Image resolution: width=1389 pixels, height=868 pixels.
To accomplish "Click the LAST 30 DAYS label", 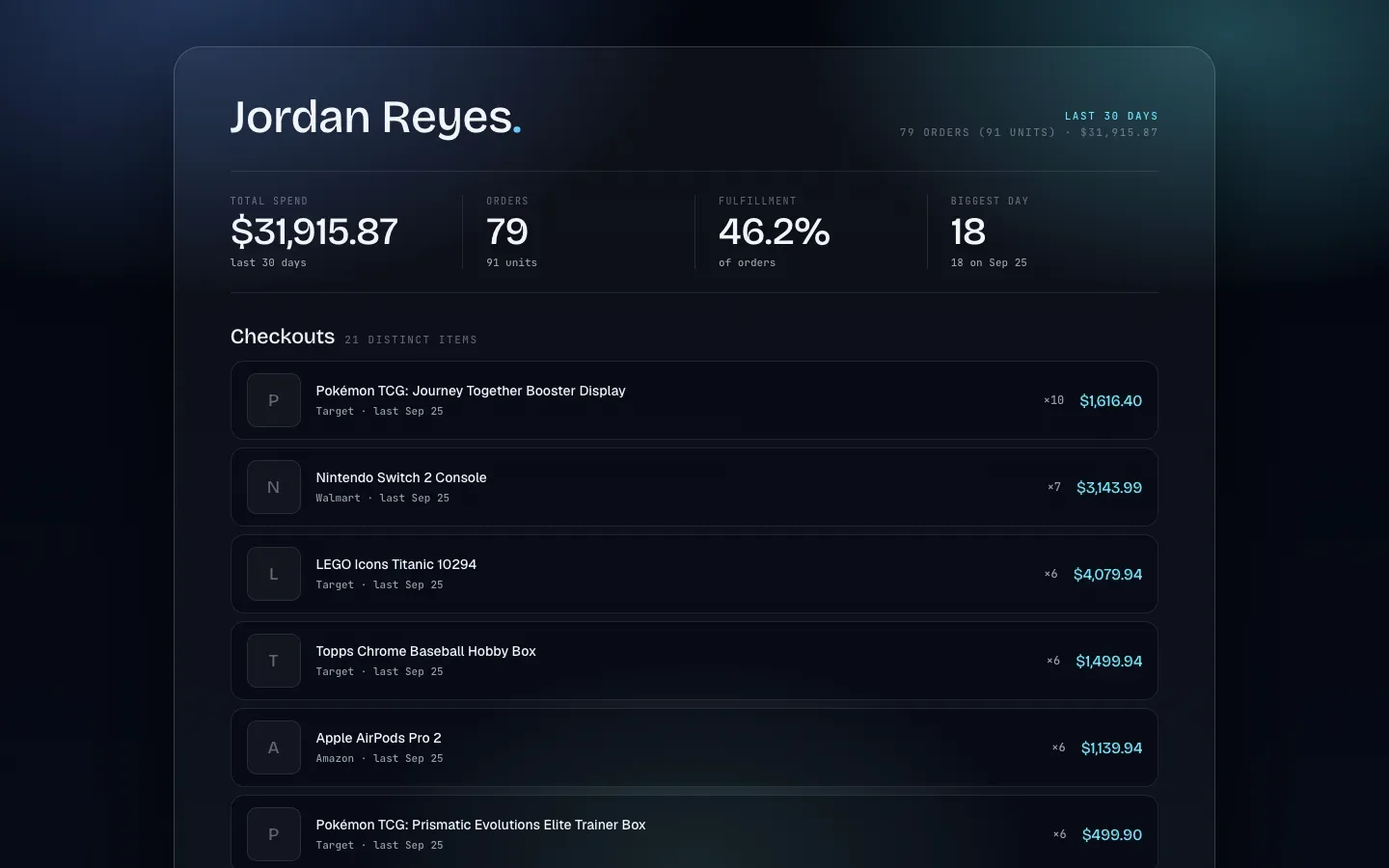I will (x=1111, y=116).
